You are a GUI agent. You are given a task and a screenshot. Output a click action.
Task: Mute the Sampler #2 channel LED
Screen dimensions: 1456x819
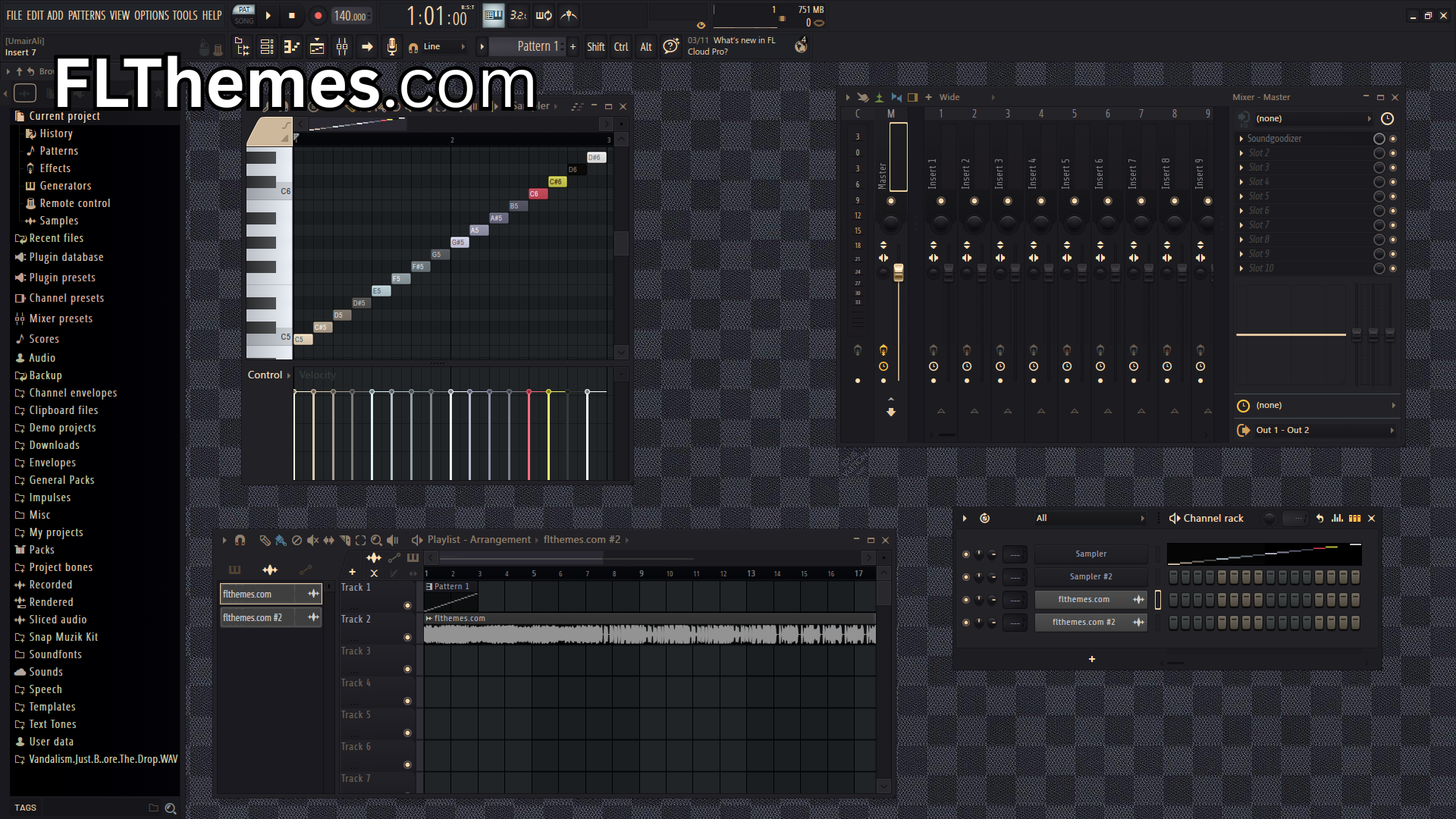[x=965, y=577]
